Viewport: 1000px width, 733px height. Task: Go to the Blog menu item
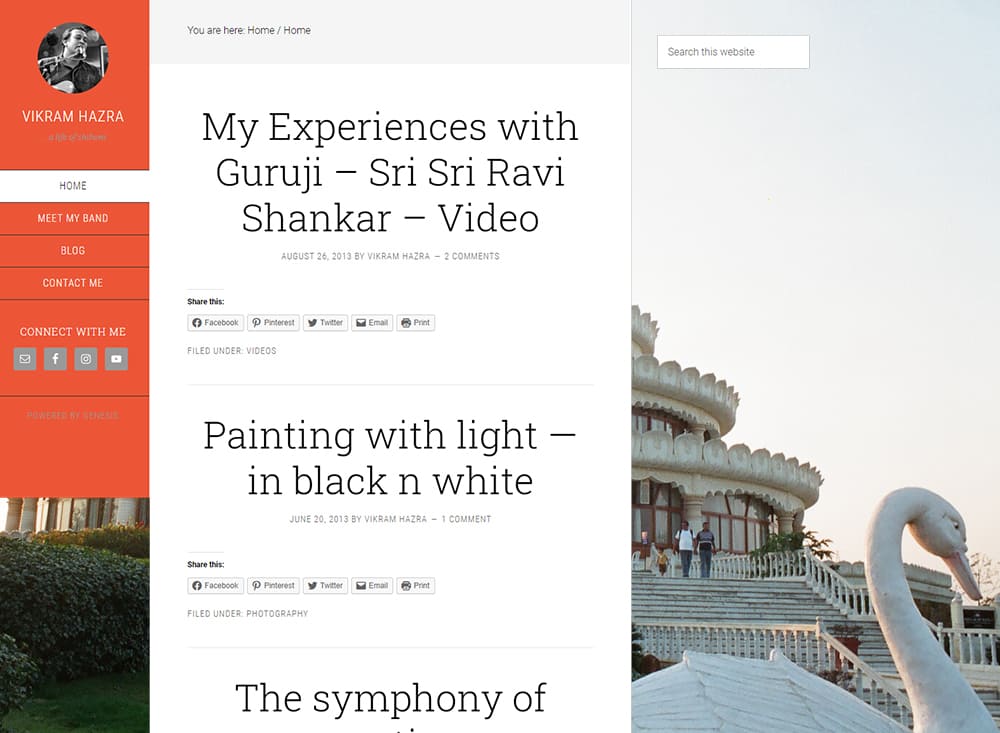pos(73,251)
